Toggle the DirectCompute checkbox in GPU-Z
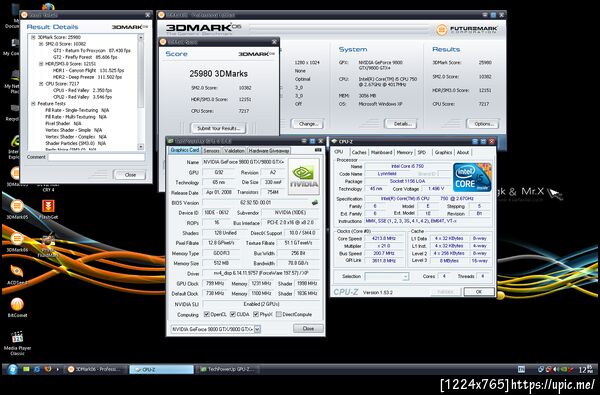 coord(279,314)
